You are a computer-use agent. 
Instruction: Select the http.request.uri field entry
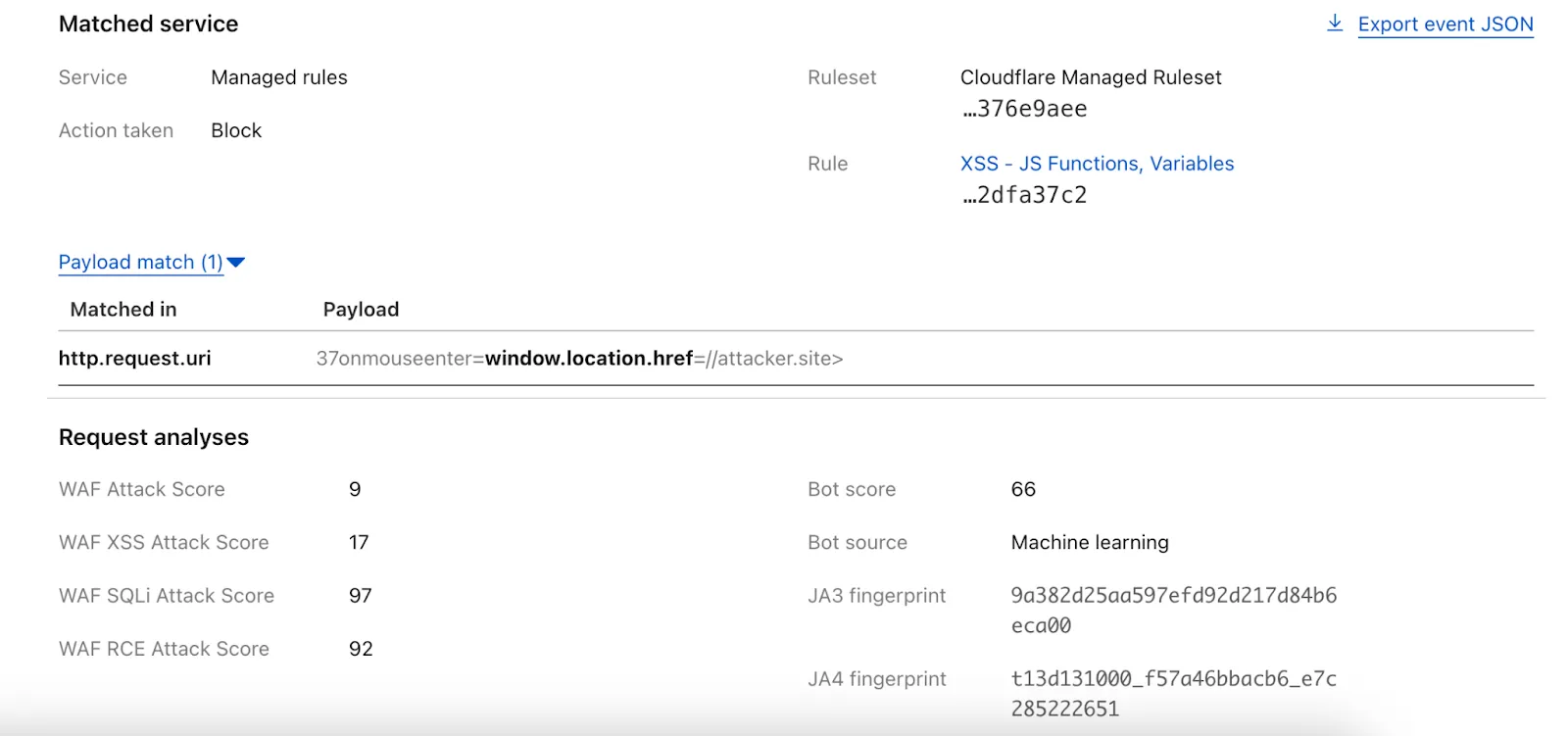click(134, 359)
